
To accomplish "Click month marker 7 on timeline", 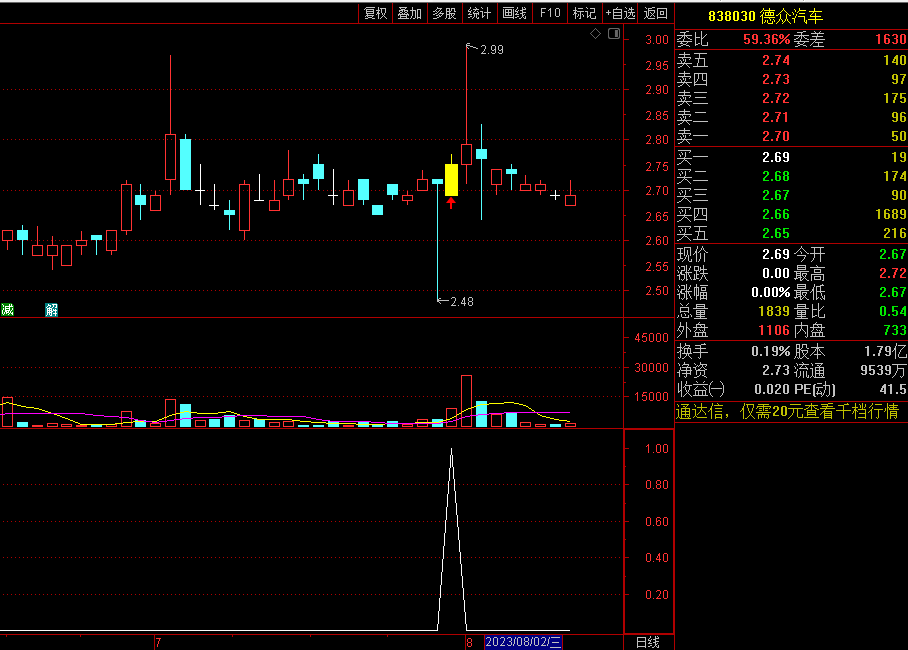I will (x=158, y=642).
